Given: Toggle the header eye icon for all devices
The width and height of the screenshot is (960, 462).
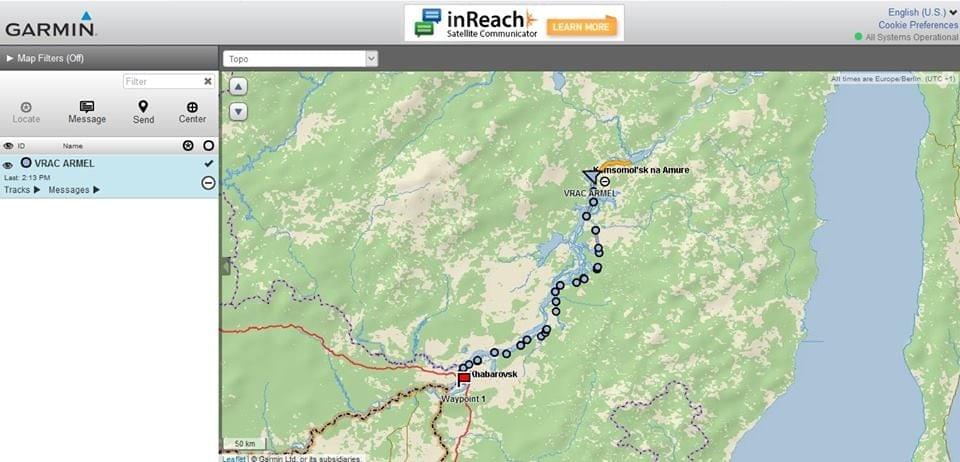Looking at the screenshot, I should 8,146.
